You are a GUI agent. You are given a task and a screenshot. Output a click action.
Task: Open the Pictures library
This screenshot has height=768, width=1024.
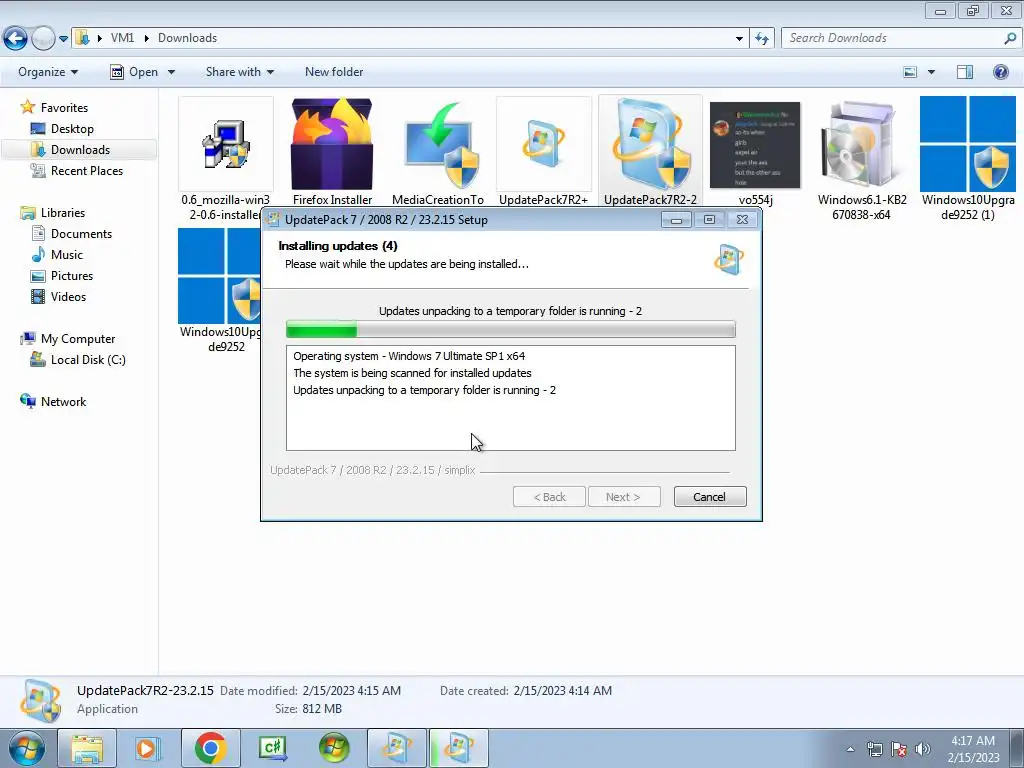point(72,276)
